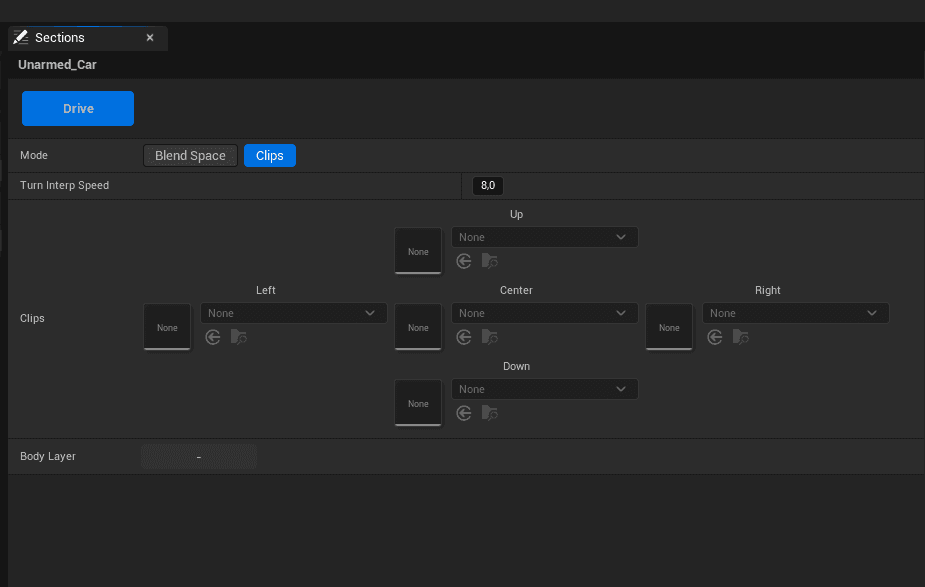925x587 pixels.
Task: Switch Mode to Clips
Action: pyautogui.click(x=270, y=156)
